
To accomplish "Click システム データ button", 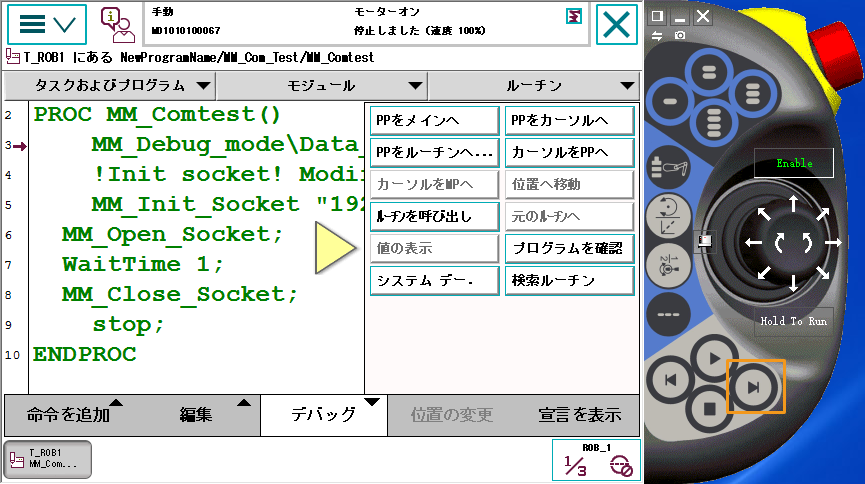I will (x=435, y=281).
